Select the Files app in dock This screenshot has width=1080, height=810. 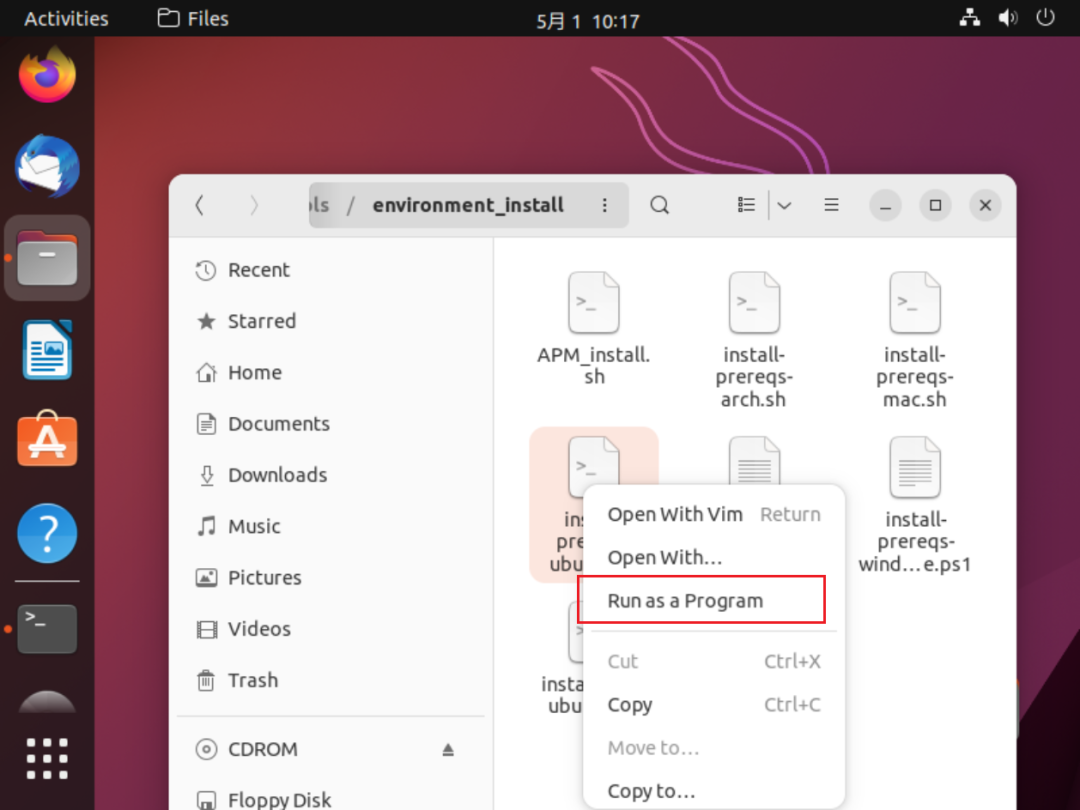47,258
